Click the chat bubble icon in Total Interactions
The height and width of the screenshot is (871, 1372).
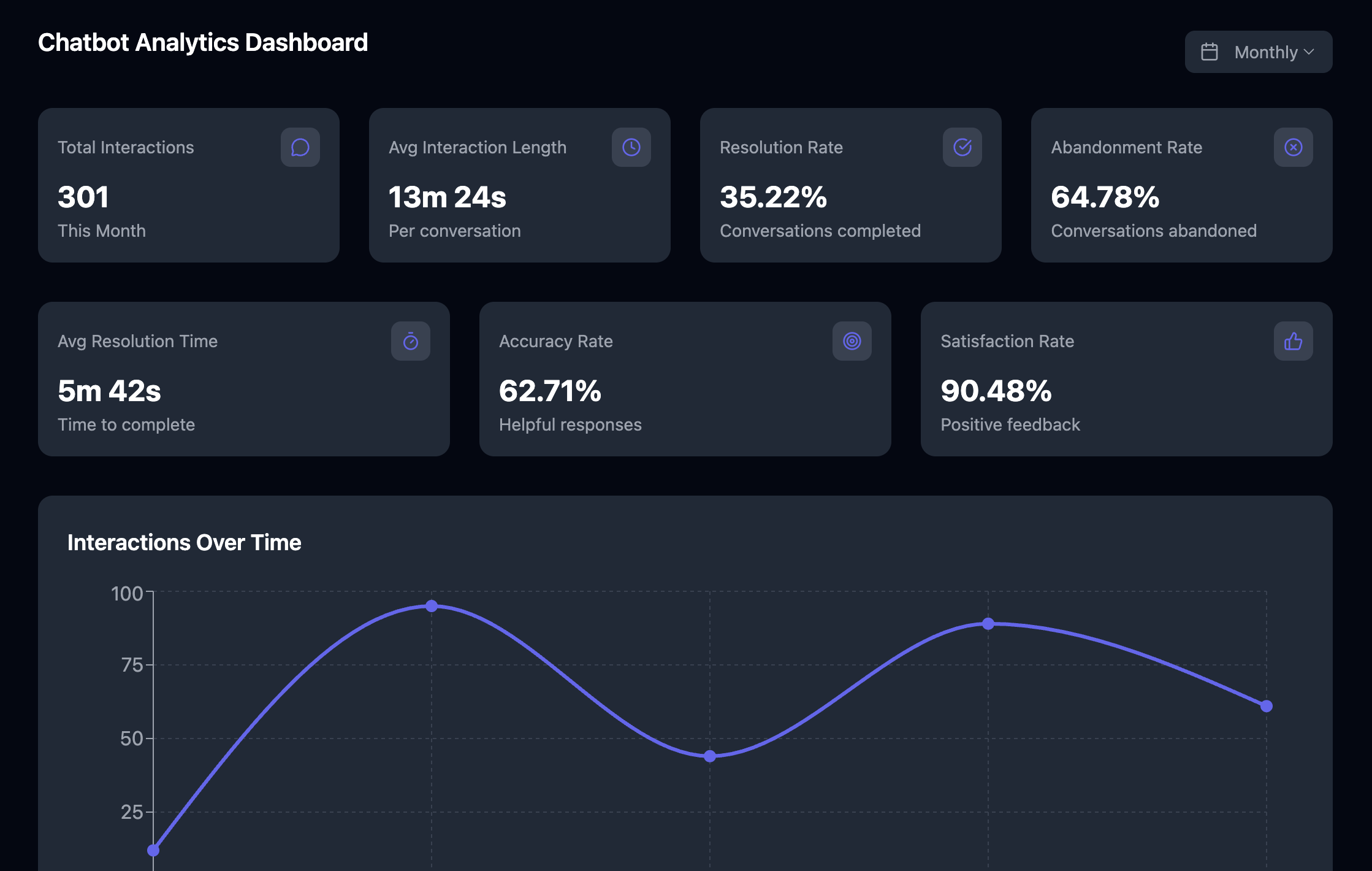(300, 147)
